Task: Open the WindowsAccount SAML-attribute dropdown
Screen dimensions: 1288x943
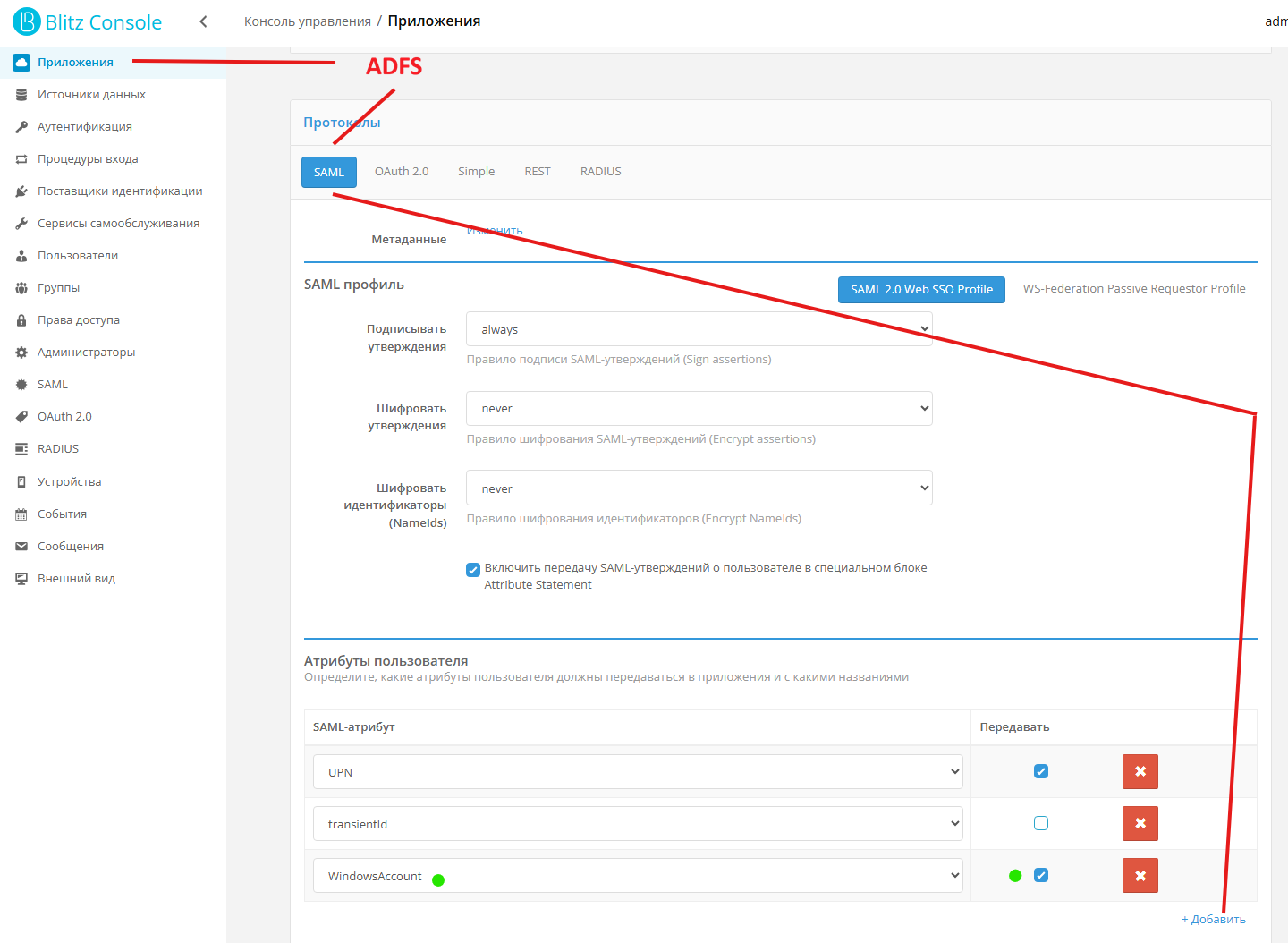Action: [x=638, y=876]
